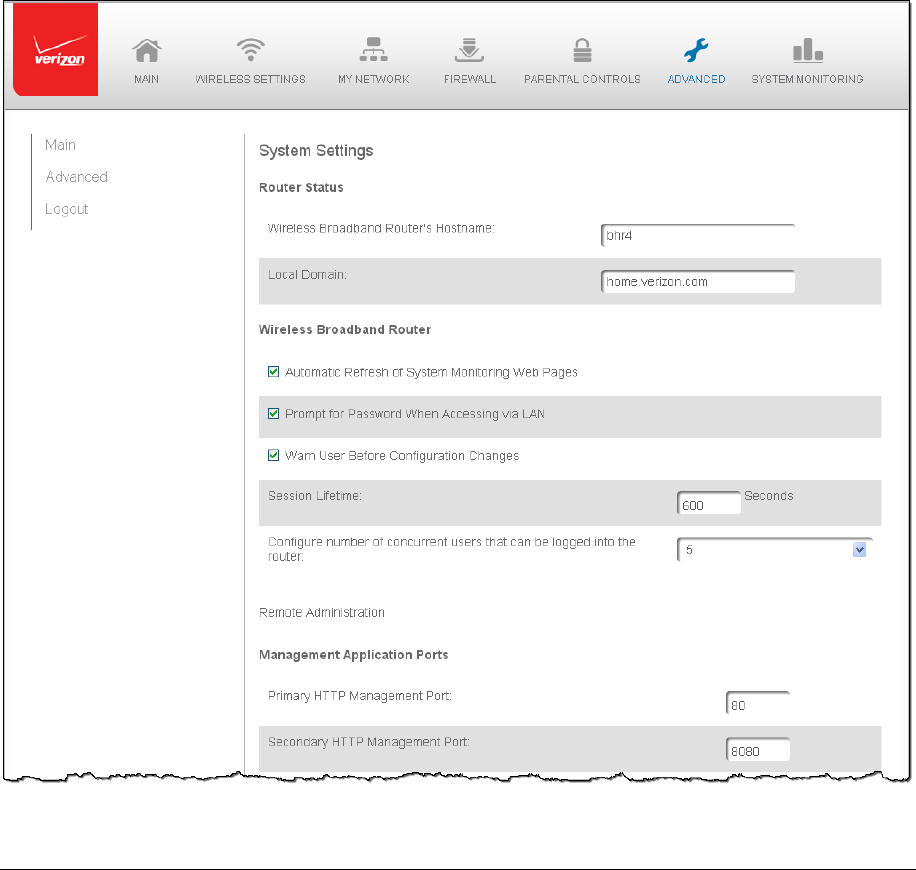Toggle Automatic Refresh of System Monitoring checkbox
Screen dimensions: 916x870
click(x=273, y=372)
